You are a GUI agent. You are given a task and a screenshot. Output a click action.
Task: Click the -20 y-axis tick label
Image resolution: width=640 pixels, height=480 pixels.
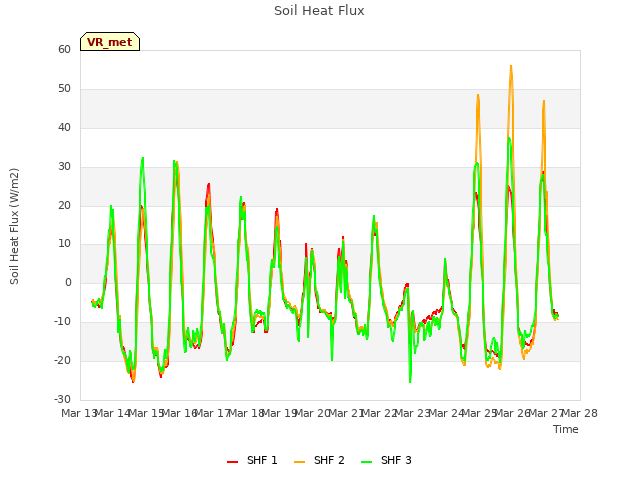click(63, 360)
